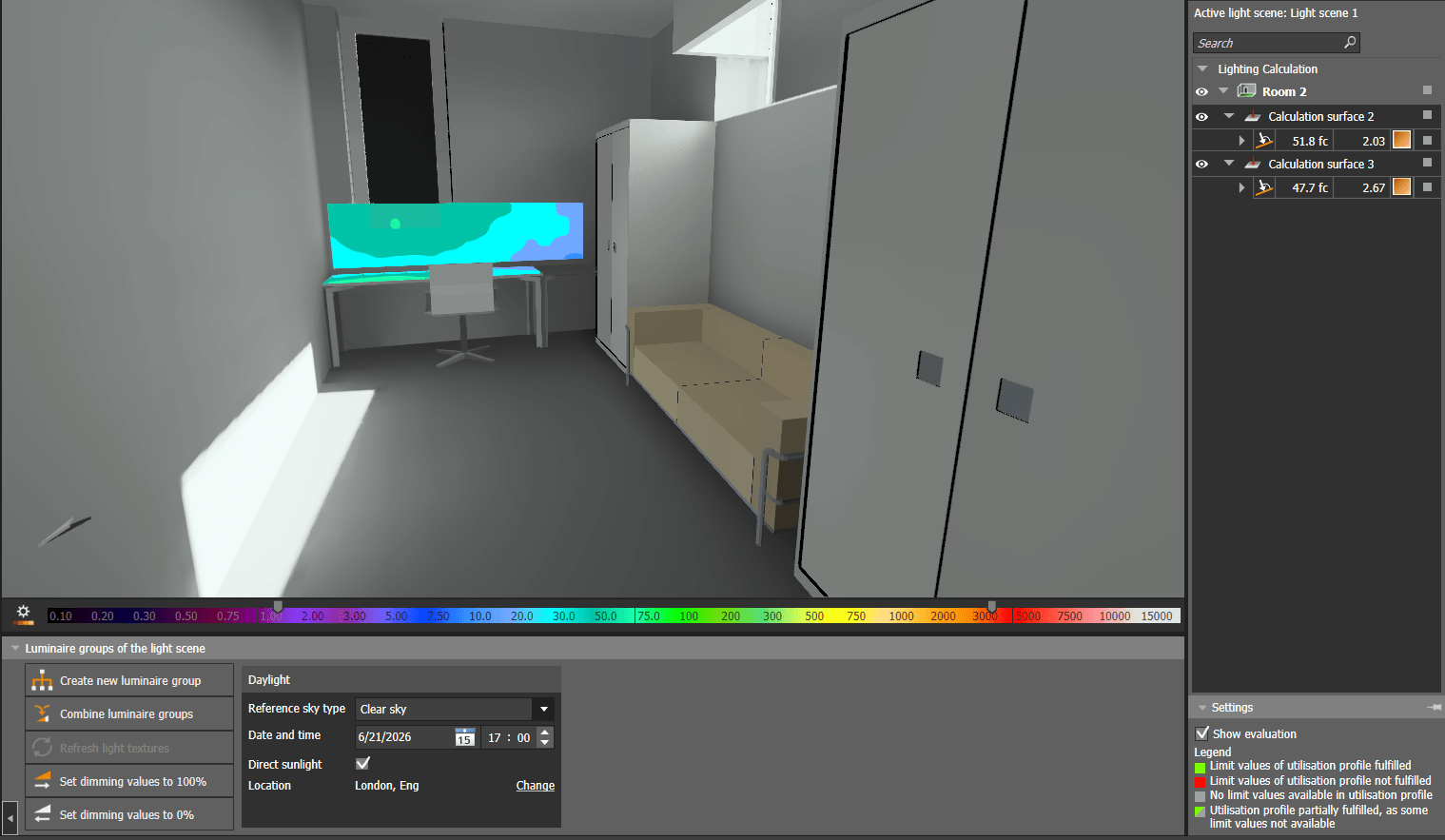Image resolution: width=1445 pixels, height=840 pixels.
Task: Pin the Settings panel
Action: pos(1434,708)
